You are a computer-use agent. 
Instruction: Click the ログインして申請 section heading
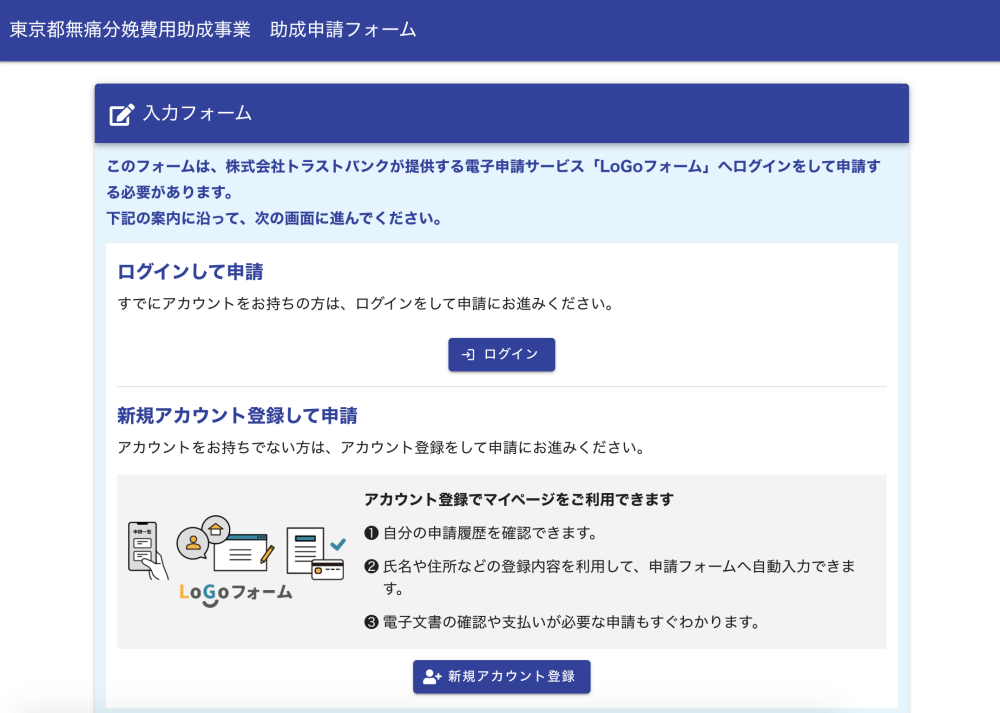(190, 272)
